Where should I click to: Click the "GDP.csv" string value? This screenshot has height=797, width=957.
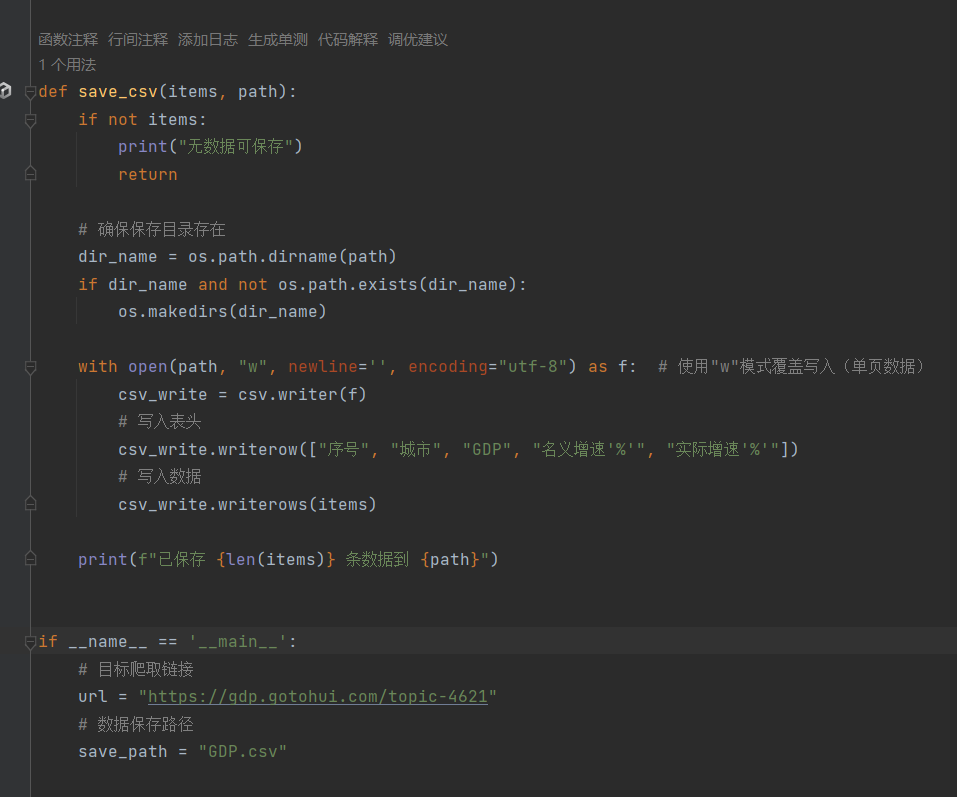[242, 752]
